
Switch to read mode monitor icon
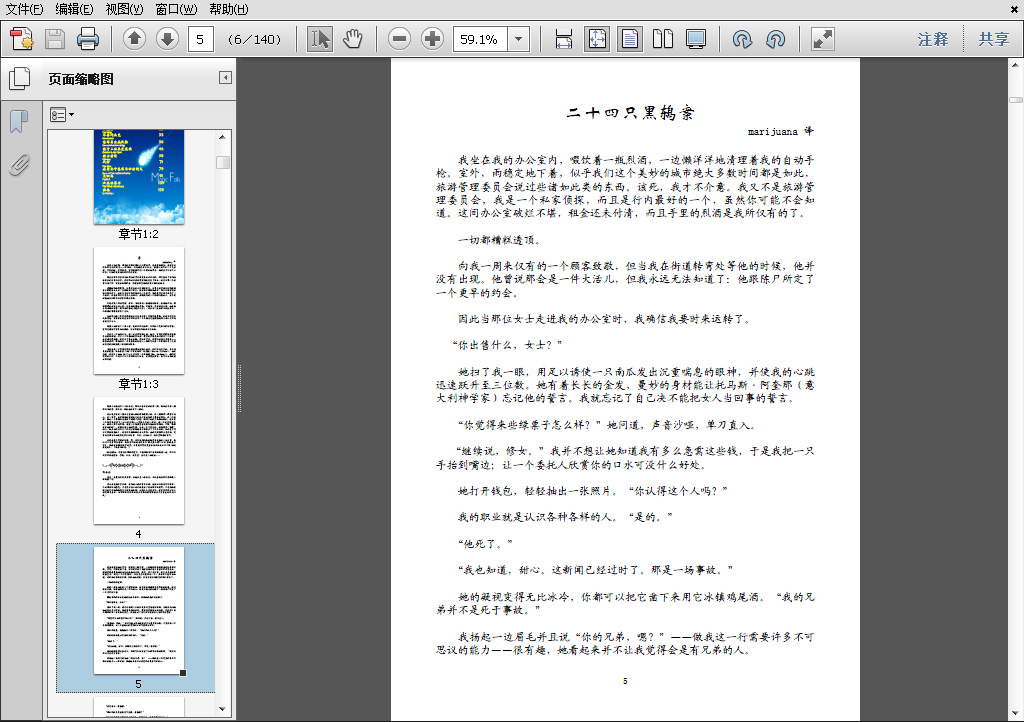[x=696, y=39]
